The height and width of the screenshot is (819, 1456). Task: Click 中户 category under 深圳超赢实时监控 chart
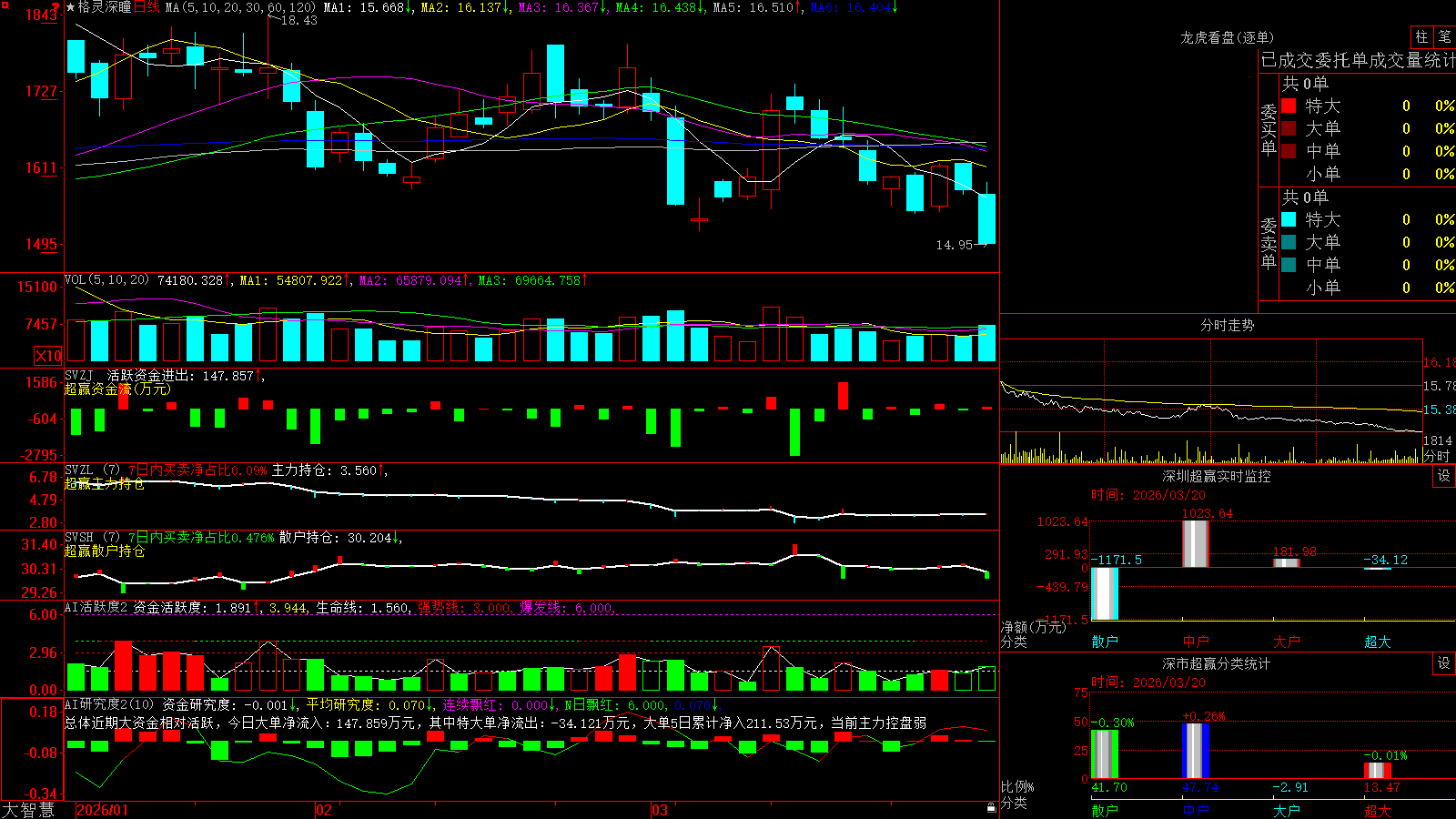1196,642
